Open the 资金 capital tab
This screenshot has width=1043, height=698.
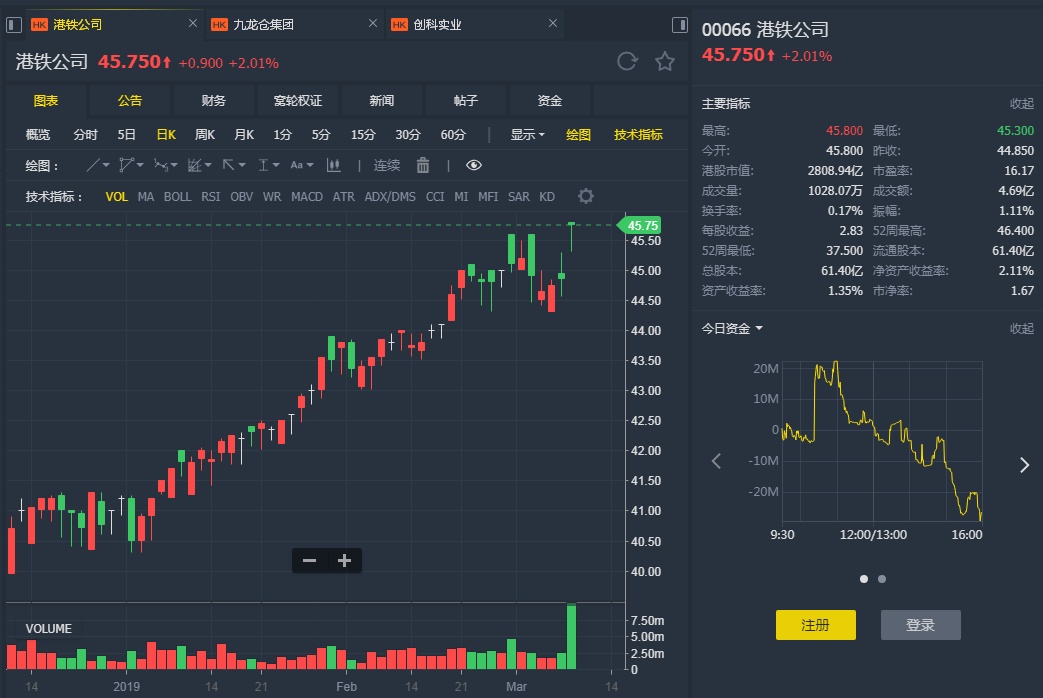coord(549,100)
